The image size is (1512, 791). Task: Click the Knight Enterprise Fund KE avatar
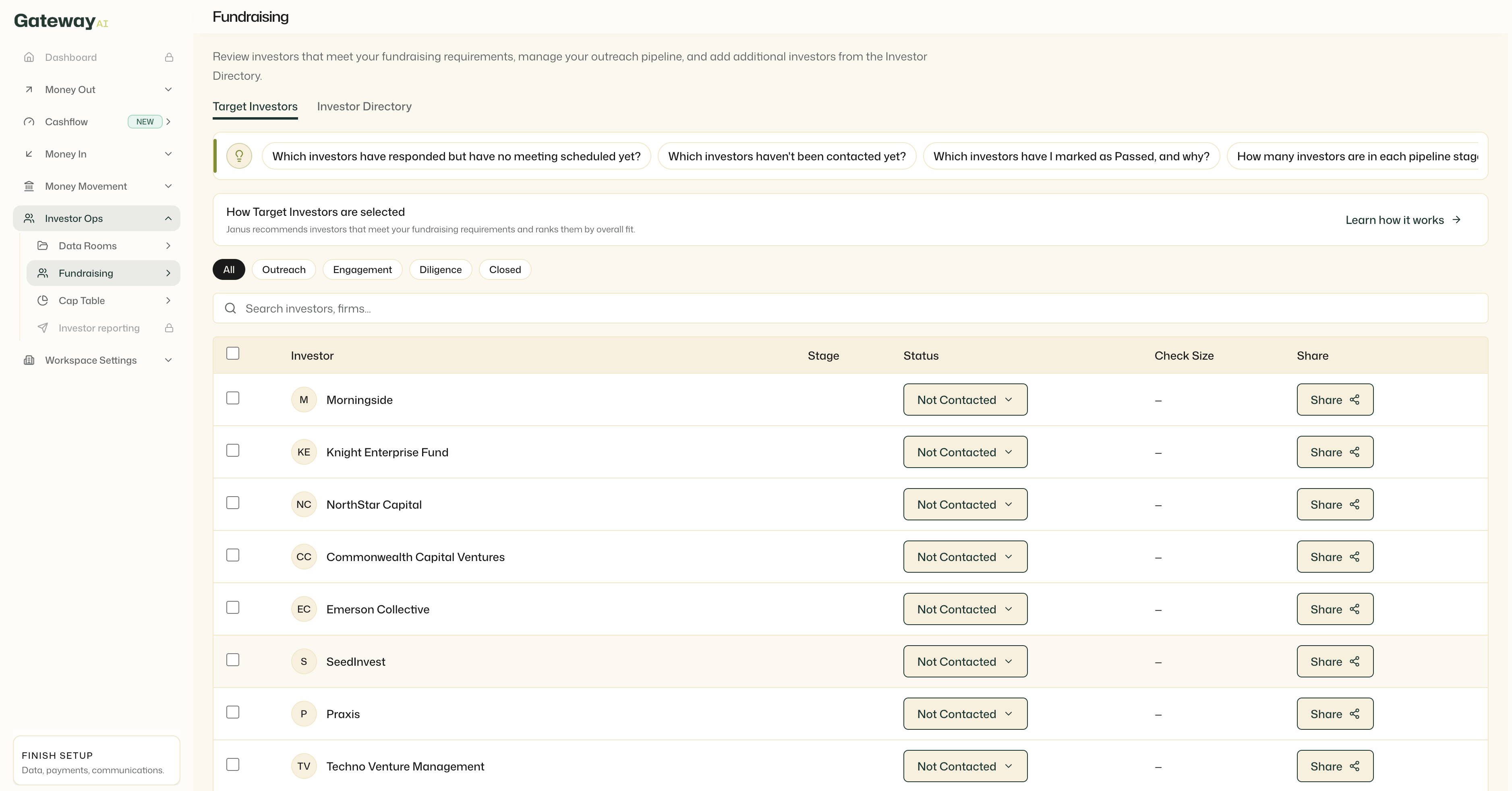click(x=304, y=452)
